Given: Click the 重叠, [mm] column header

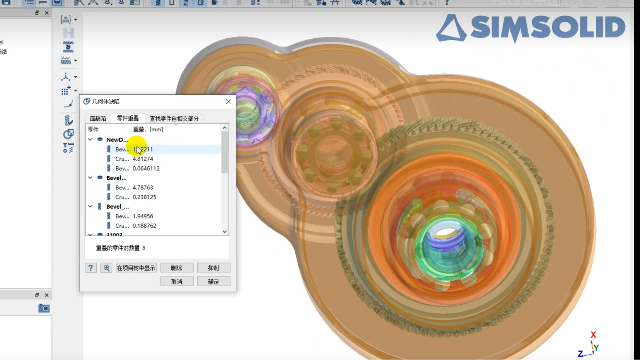Looking at the screenshot, I should tap(148, 129).
